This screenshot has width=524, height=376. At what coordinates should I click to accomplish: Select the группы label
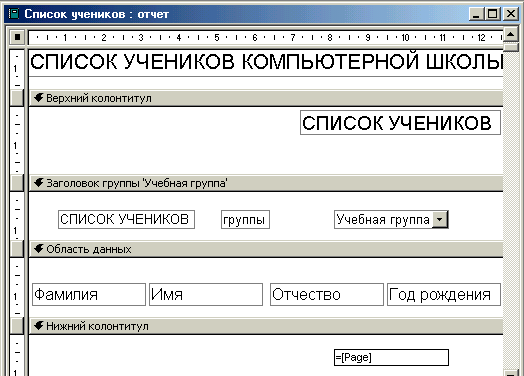click(x=245, y=219)
